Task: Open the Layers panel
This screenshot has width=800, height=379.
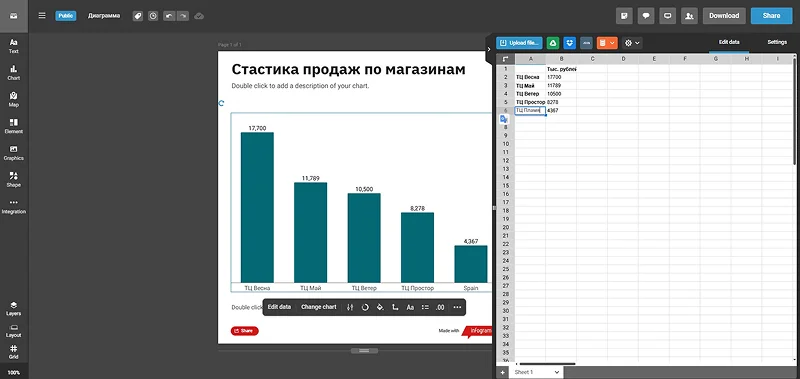Action: (x=14, y=308)
